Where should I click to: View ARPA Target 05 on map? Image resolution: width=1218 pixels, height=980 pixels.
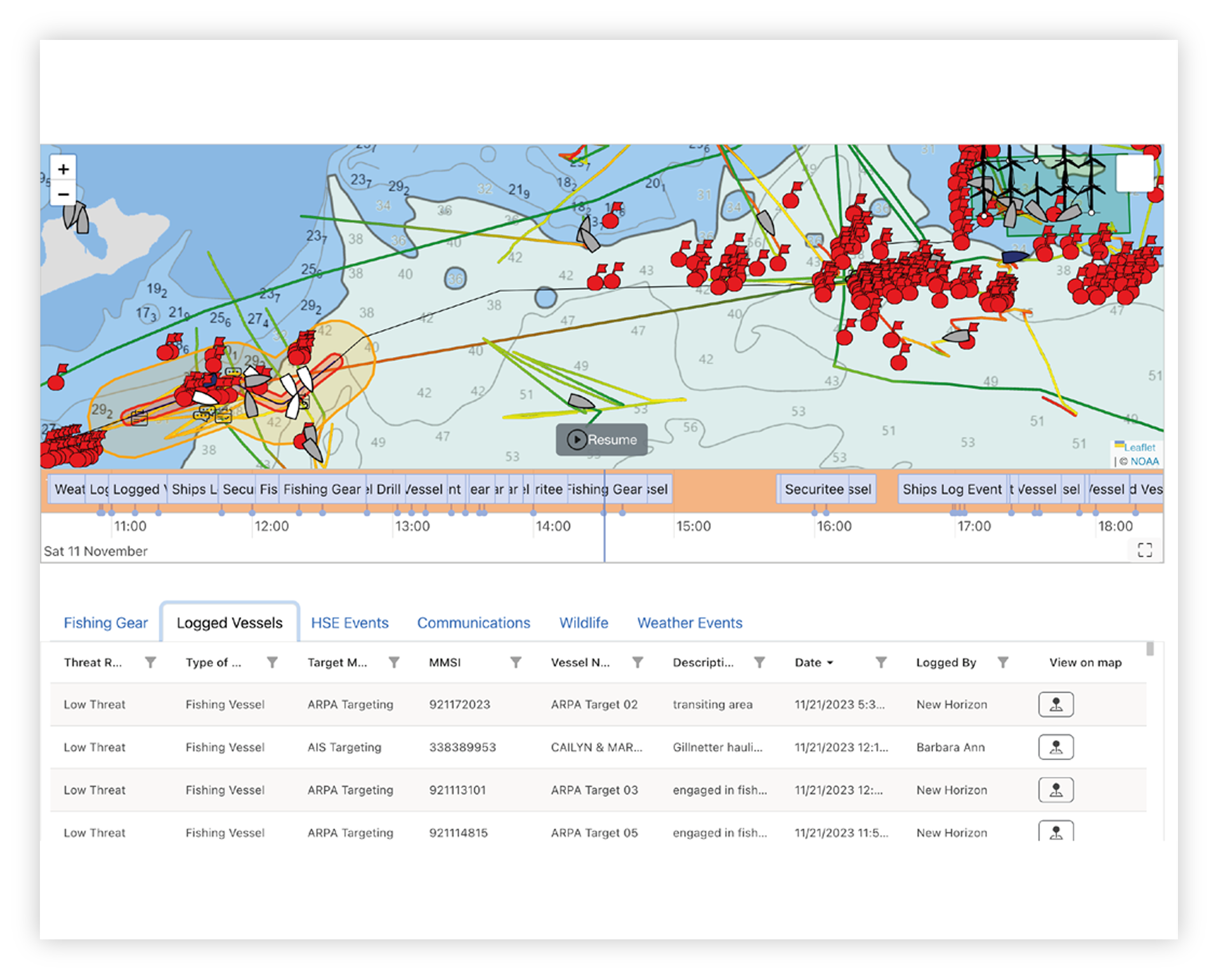tap(1056, 831)
